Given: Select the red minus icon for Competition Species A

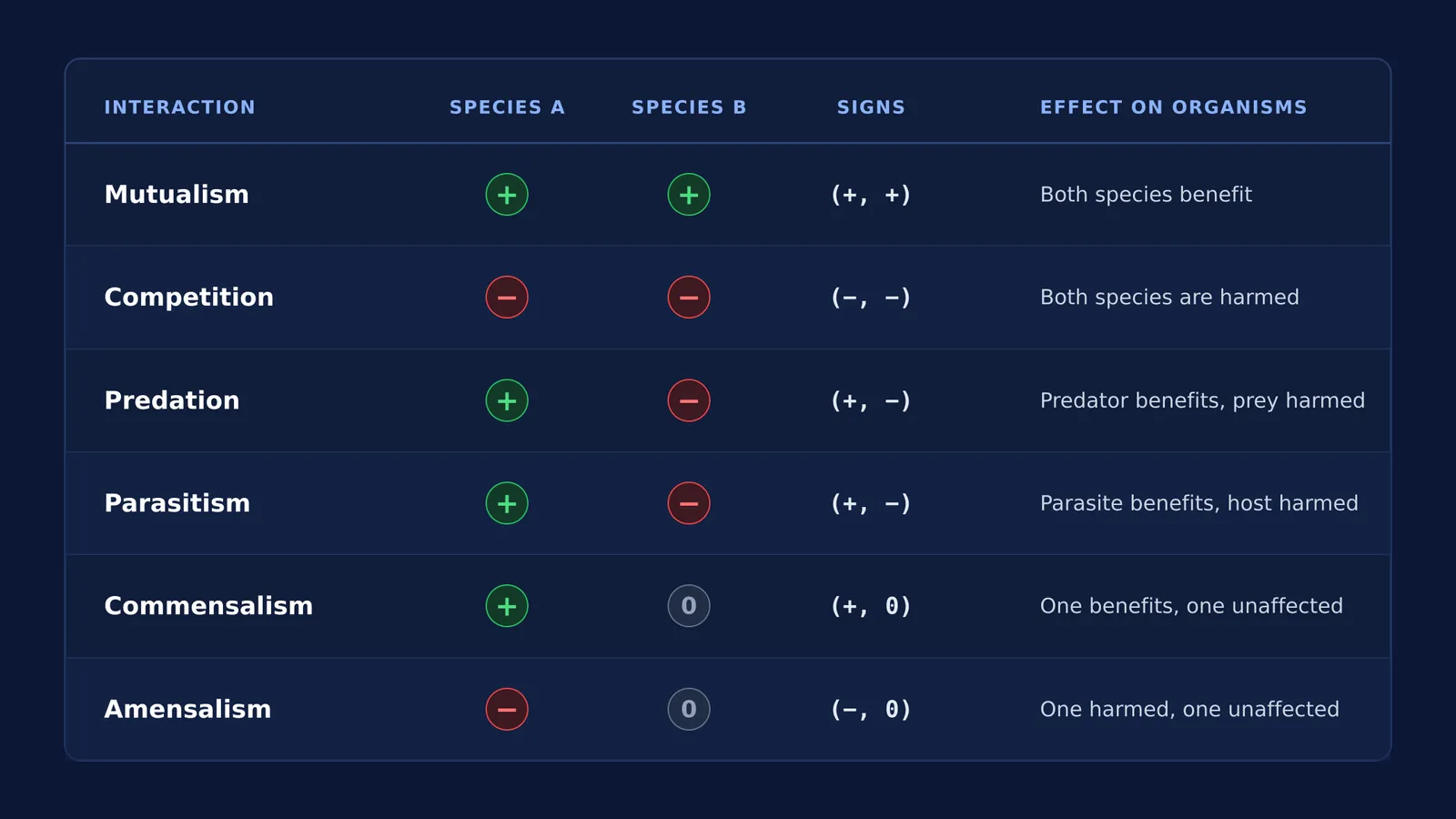Looking at the screenshot, I should [x=507, y=298].
